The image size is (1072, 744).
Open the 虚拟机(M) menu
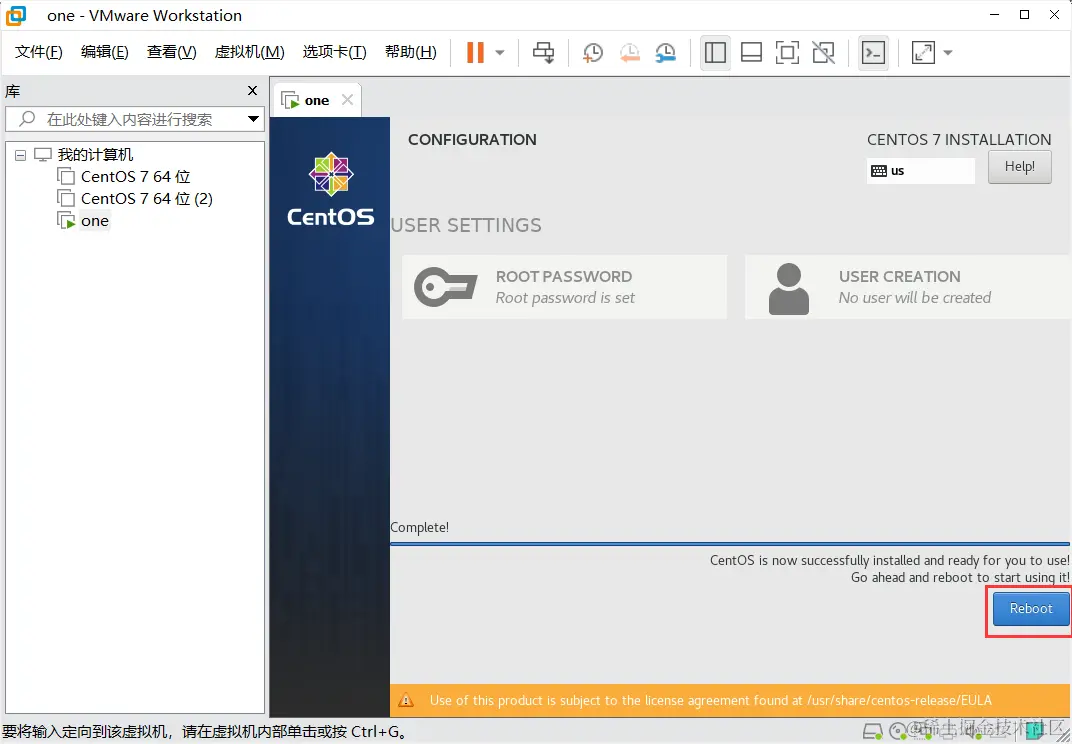pyautogui.click(x=250, y=52)
